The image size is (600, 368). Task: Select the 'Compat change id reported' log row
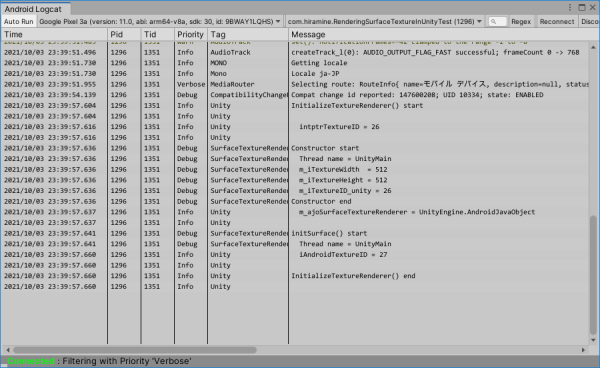tap(295, 95)
